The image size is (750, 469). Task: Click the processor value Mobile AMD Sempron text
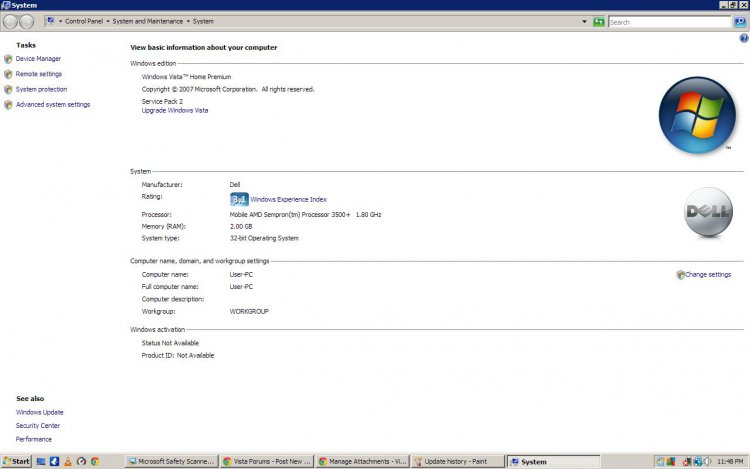[x=305, y=215]
